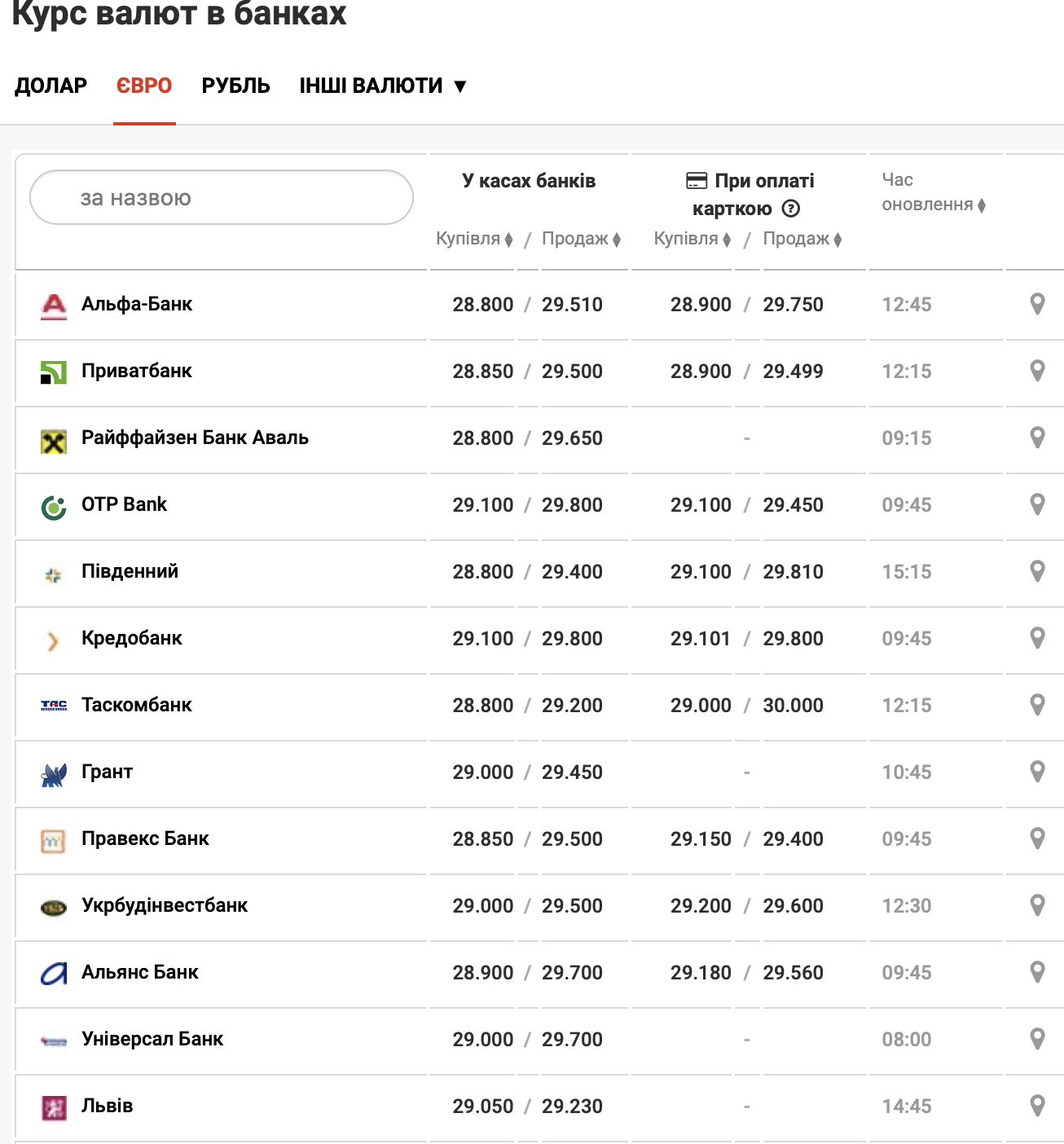Select the РУБЛЬ currency tab

pos(235,86)
